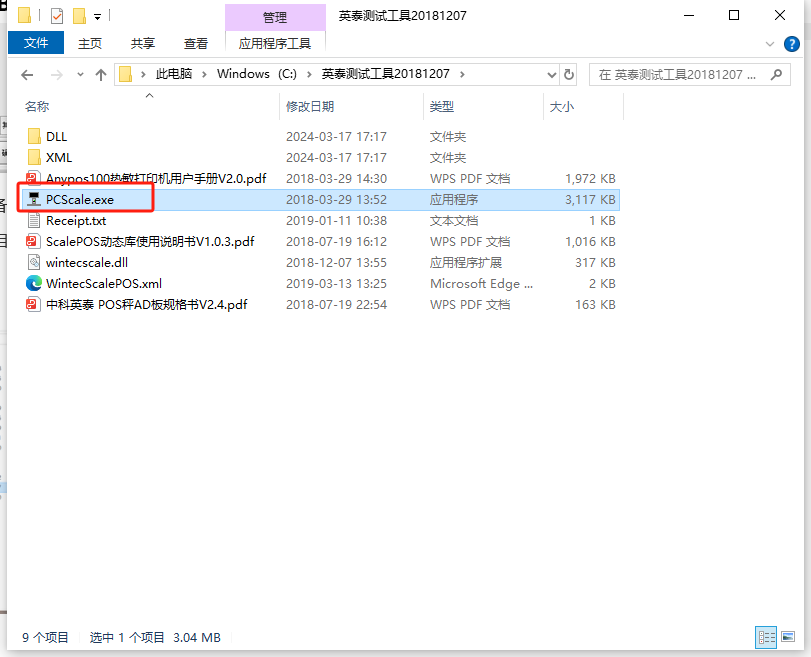Click the forward navigation arrow

click(57, 75)
